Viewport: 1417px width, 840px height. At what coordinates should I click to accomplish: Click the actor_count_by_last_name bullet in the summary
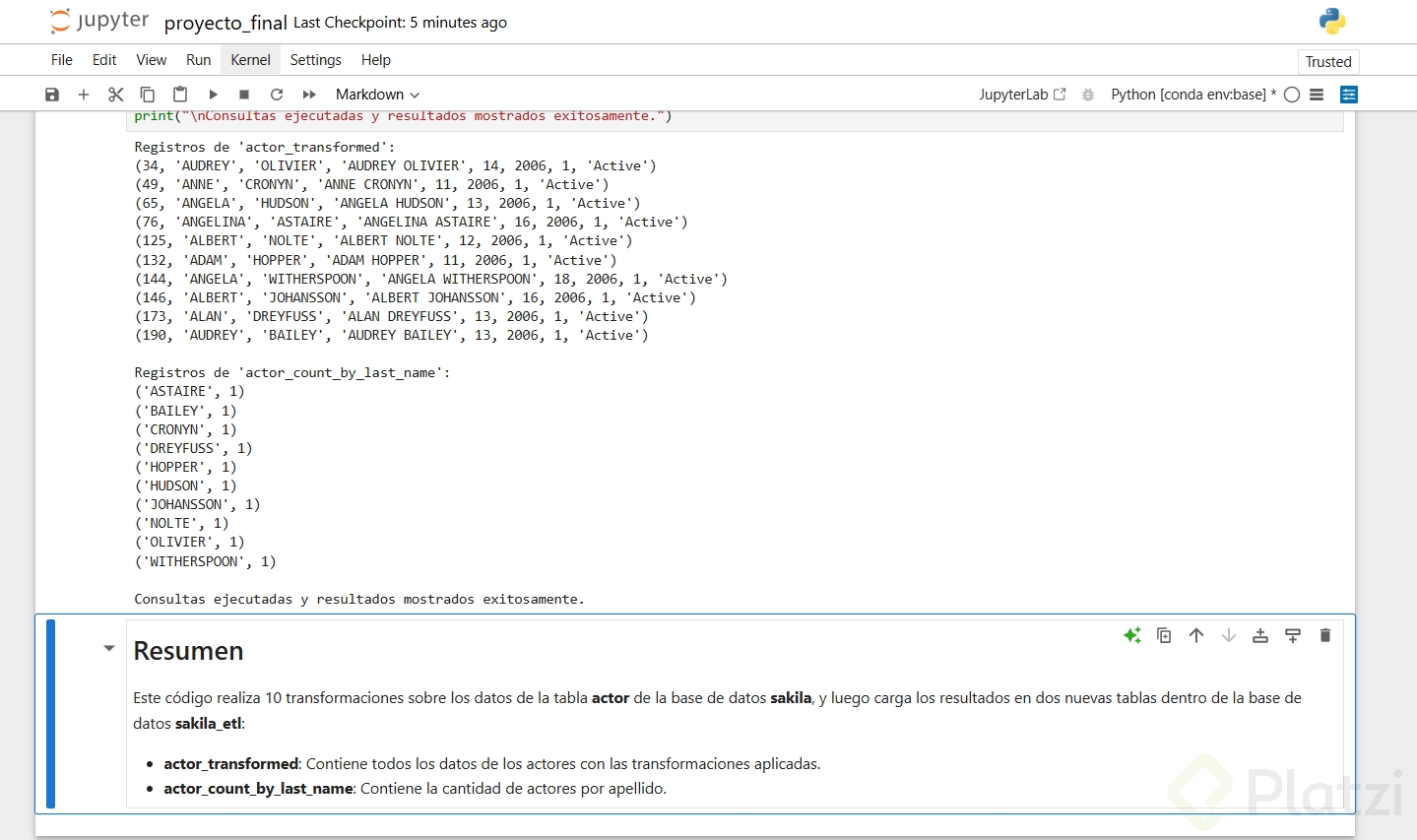pos(416,789)
